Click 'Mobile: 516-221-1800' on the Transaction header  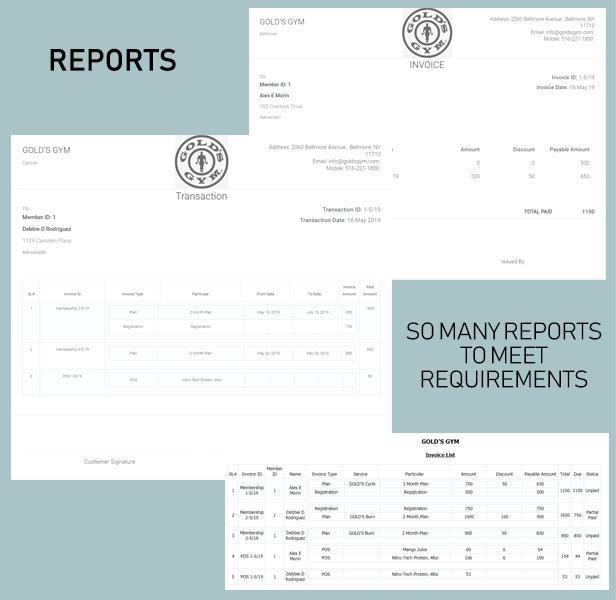[x=352, y=168]
